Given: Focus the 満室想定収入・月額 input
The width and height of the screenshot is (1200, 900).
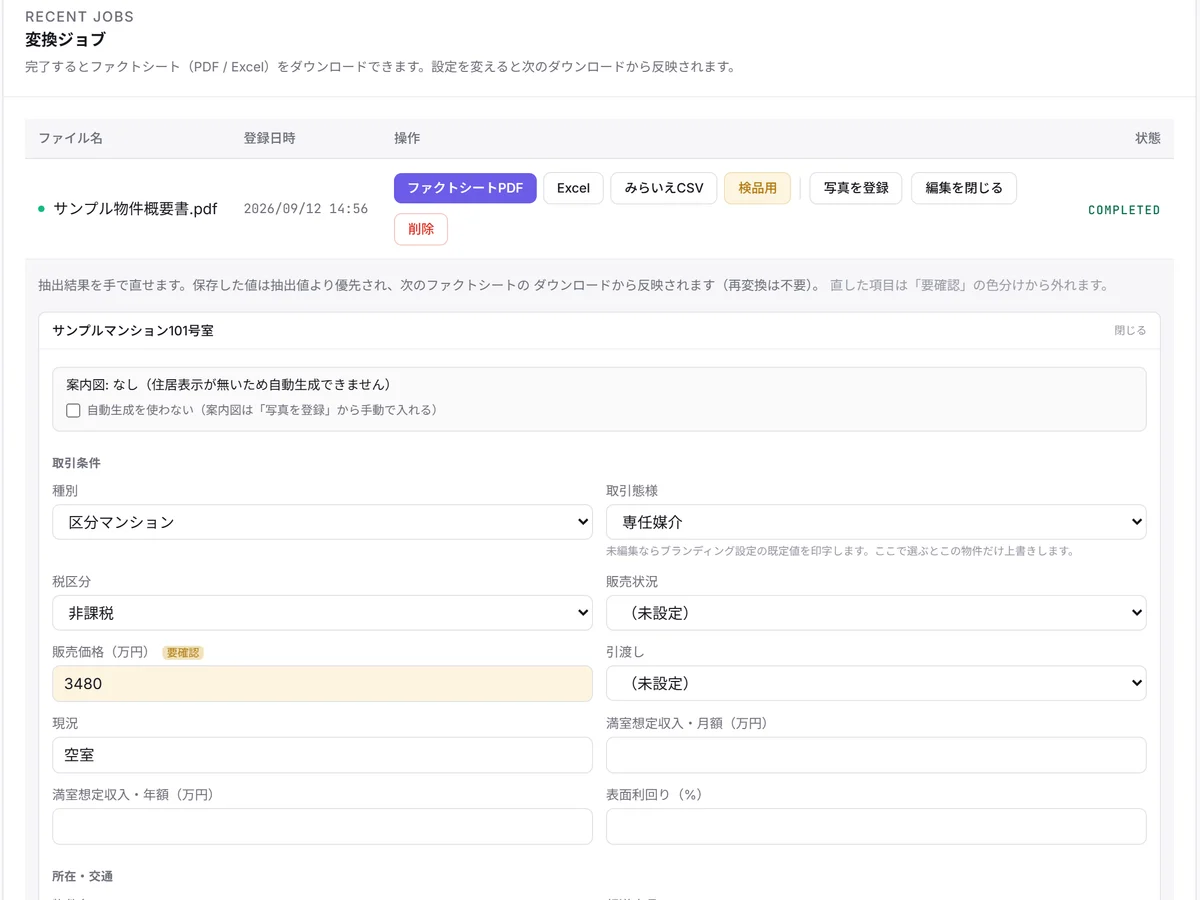Looking at the screenshot, I should [876, 755].
